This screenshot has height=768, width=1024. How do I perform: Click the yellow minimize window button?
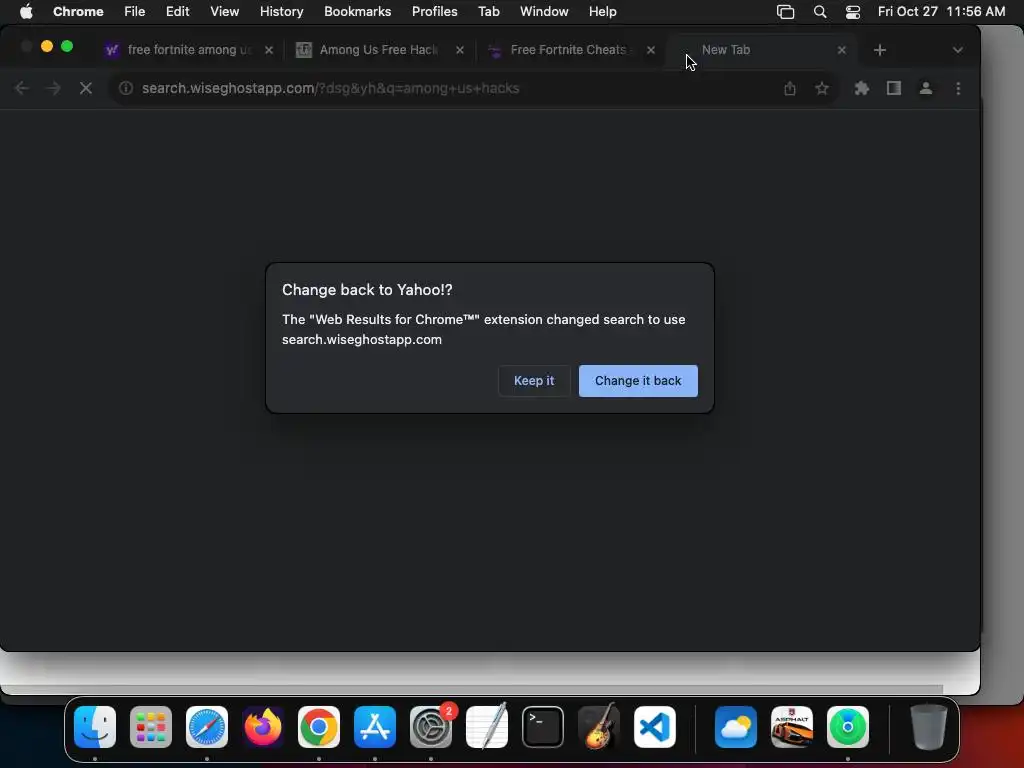tap(46, 46)
